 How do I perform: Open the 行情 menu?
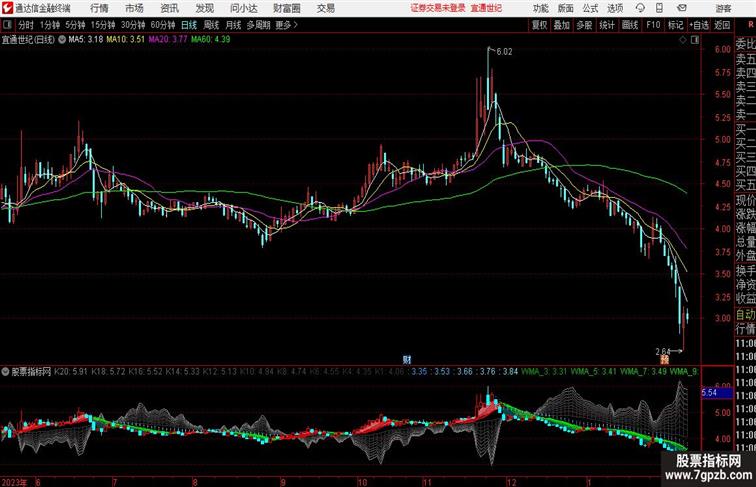click(99, 8)
